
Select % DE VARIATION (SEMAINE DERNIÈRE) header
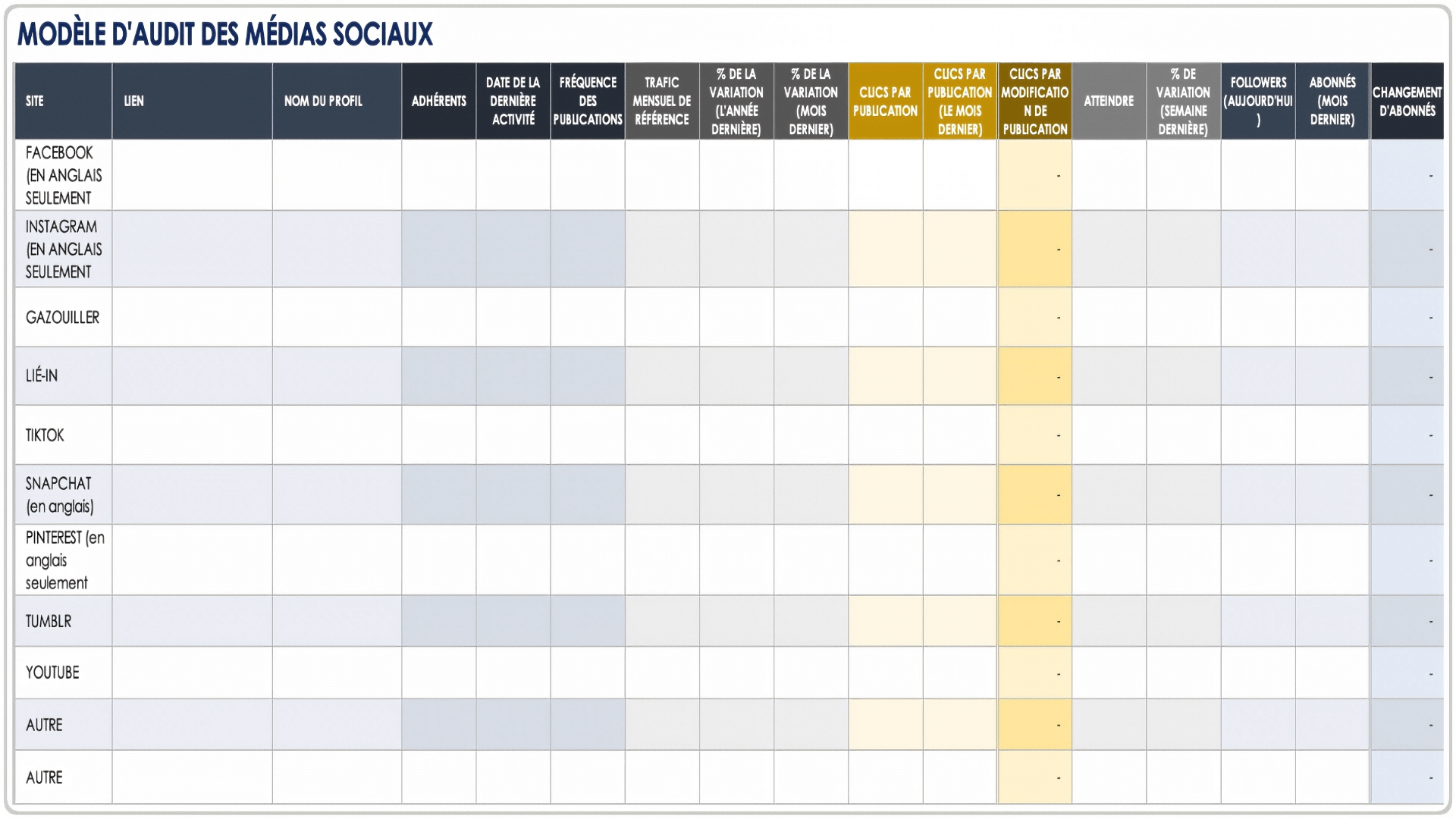[x=1183, y=101]
